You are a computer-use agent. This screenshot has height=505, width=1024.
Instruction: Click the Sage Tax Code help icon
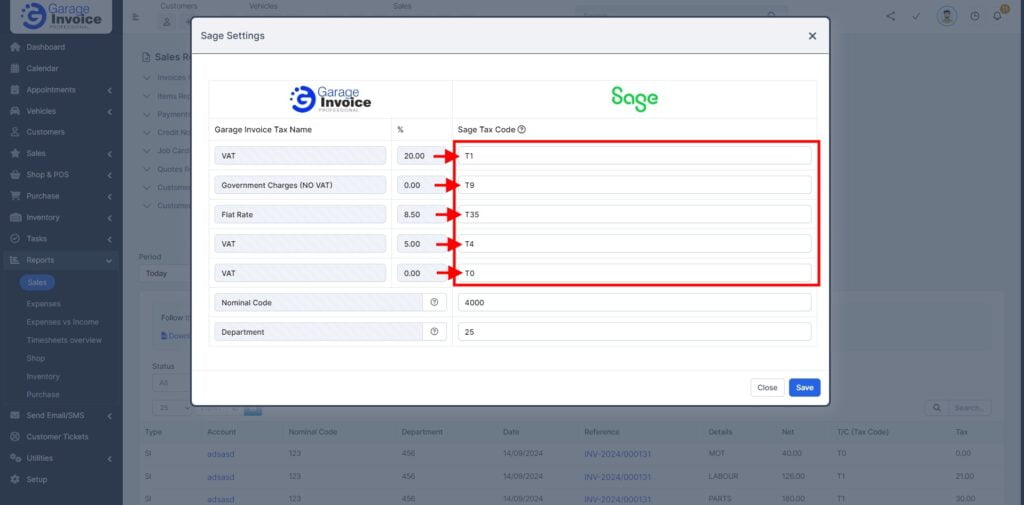[522, 129]
